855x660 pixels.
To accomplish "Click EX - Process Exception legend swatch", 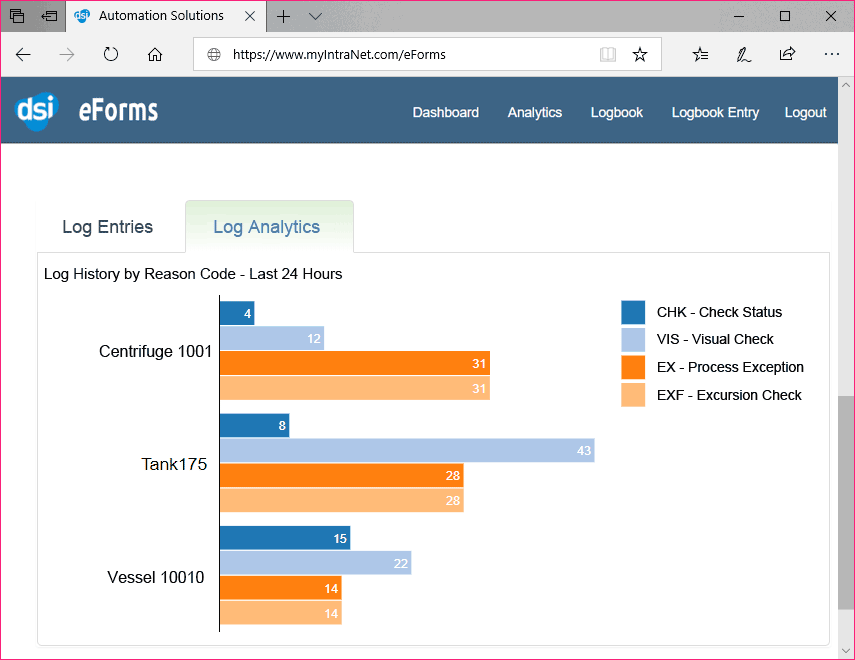I will 633,367.
